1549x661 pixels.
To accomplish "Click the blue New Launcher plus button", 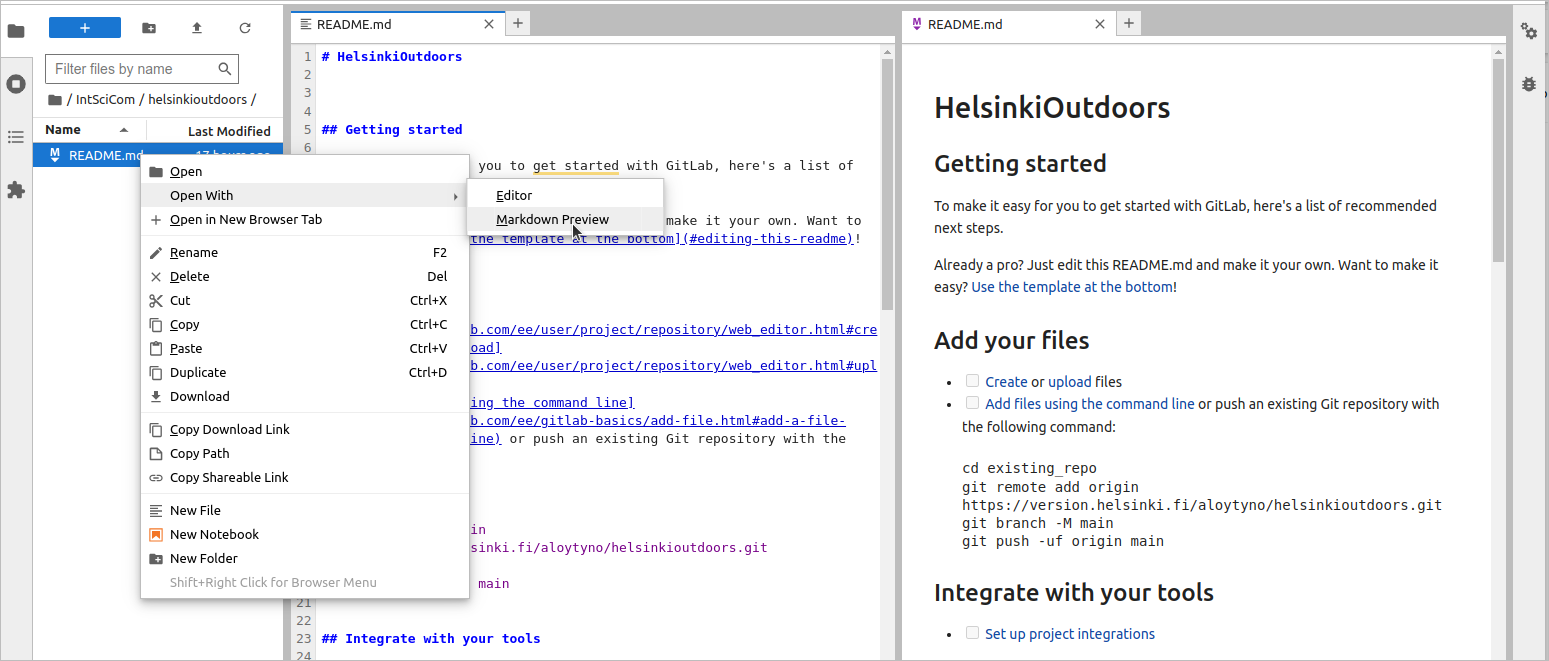I will [85, 28].
